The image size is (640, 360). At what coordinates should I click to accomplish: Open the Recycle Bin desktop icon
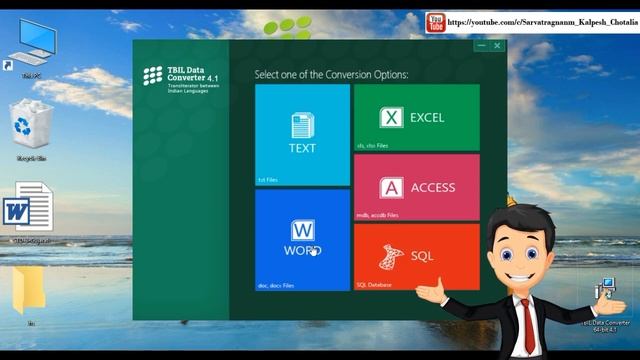click(x=31, y=130)
